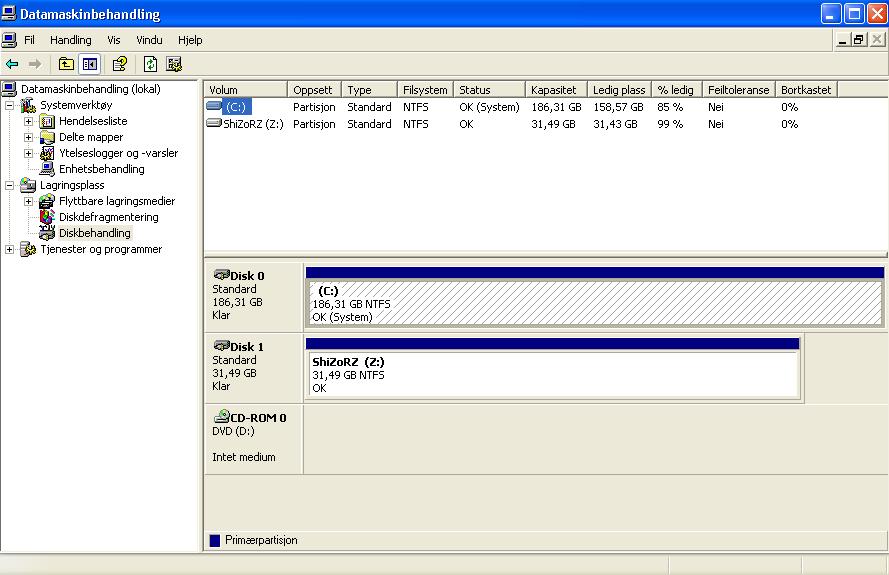The image size is (889, 575).
Task: Sort by the Filsystem column header
Action: point(425,90)
